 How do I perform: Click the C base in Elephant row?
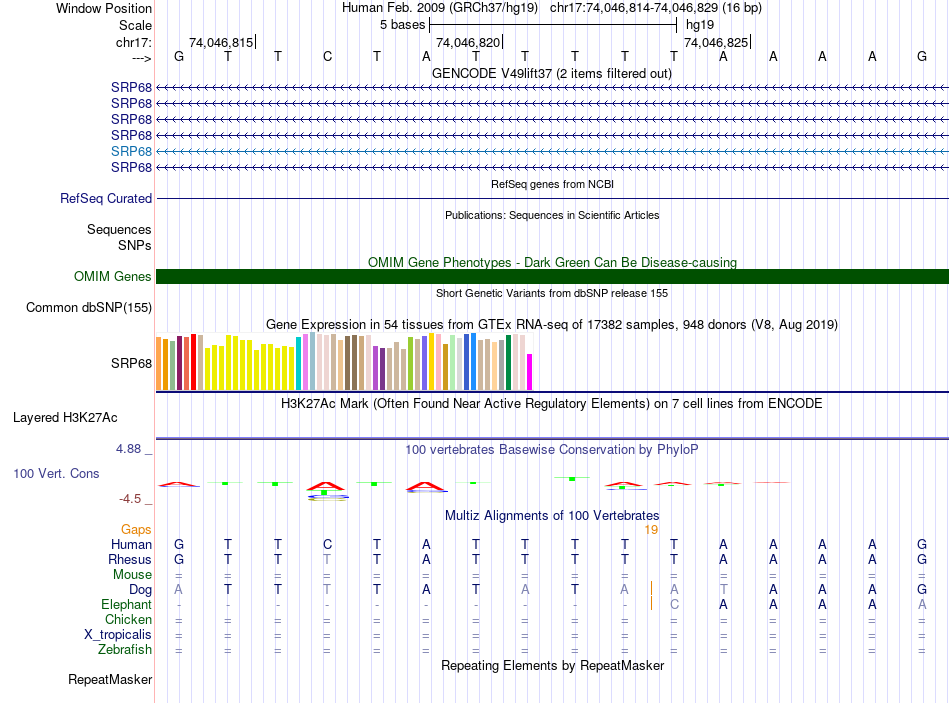[674, 604]
